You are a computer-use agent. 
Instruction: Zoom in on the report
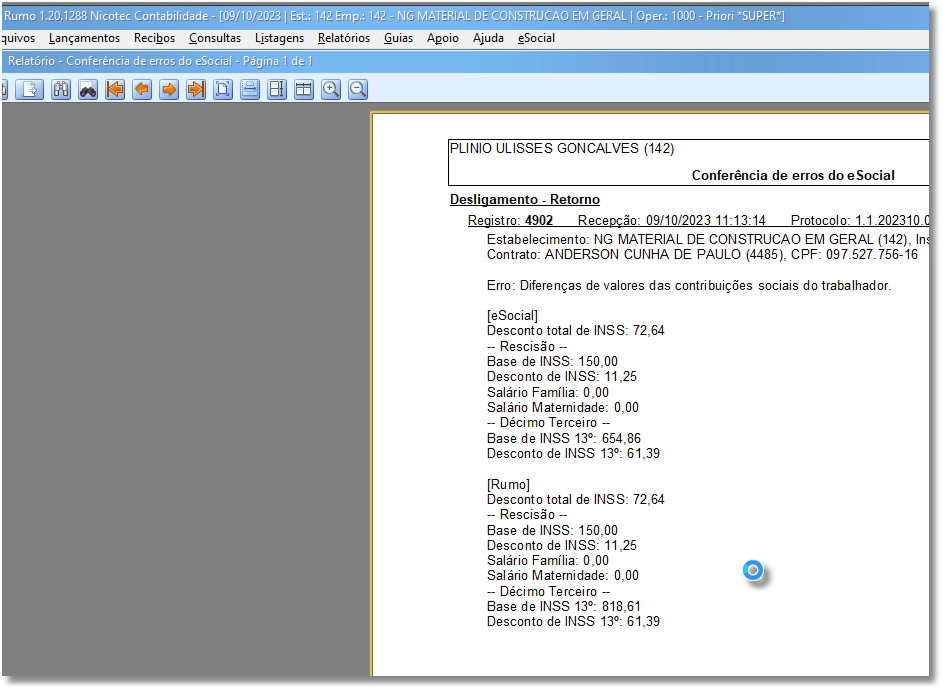pos(331,90)
